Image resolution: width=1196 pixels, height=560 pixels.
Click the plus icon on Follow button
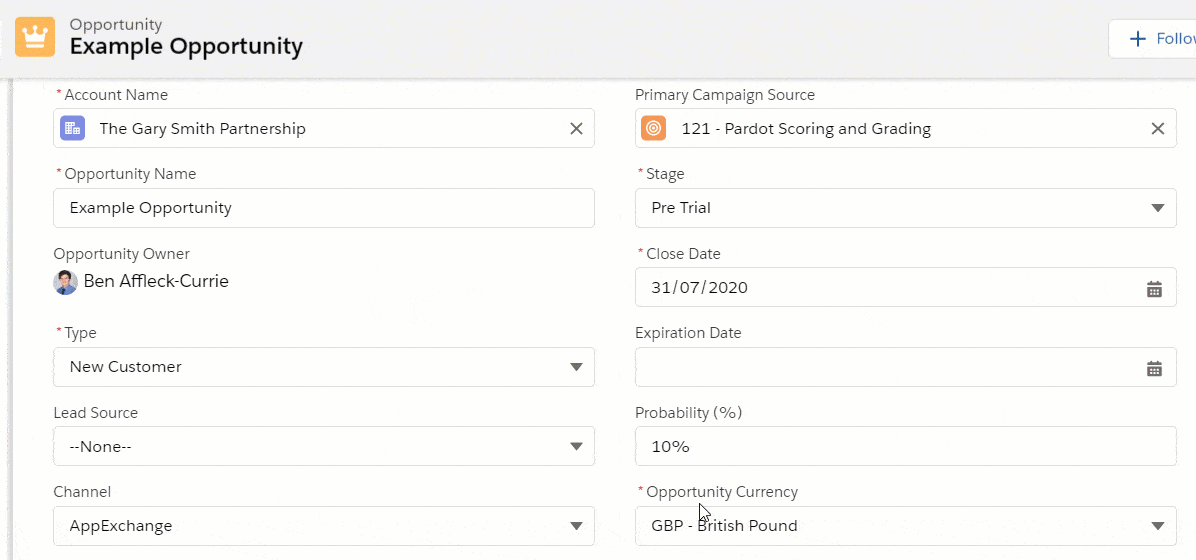click(x=1137, y=39)
